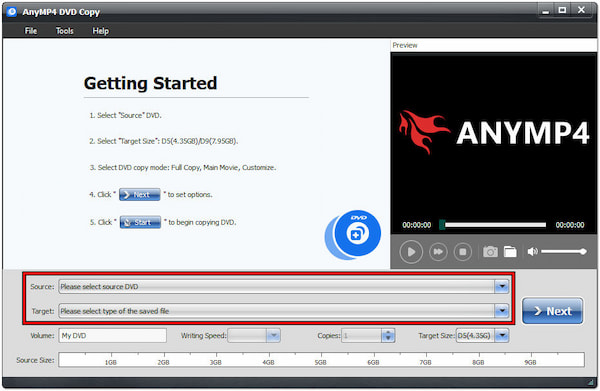This screenshot has width=600, height=391.
Task: Open the File menu
Action: coord(31,31)
